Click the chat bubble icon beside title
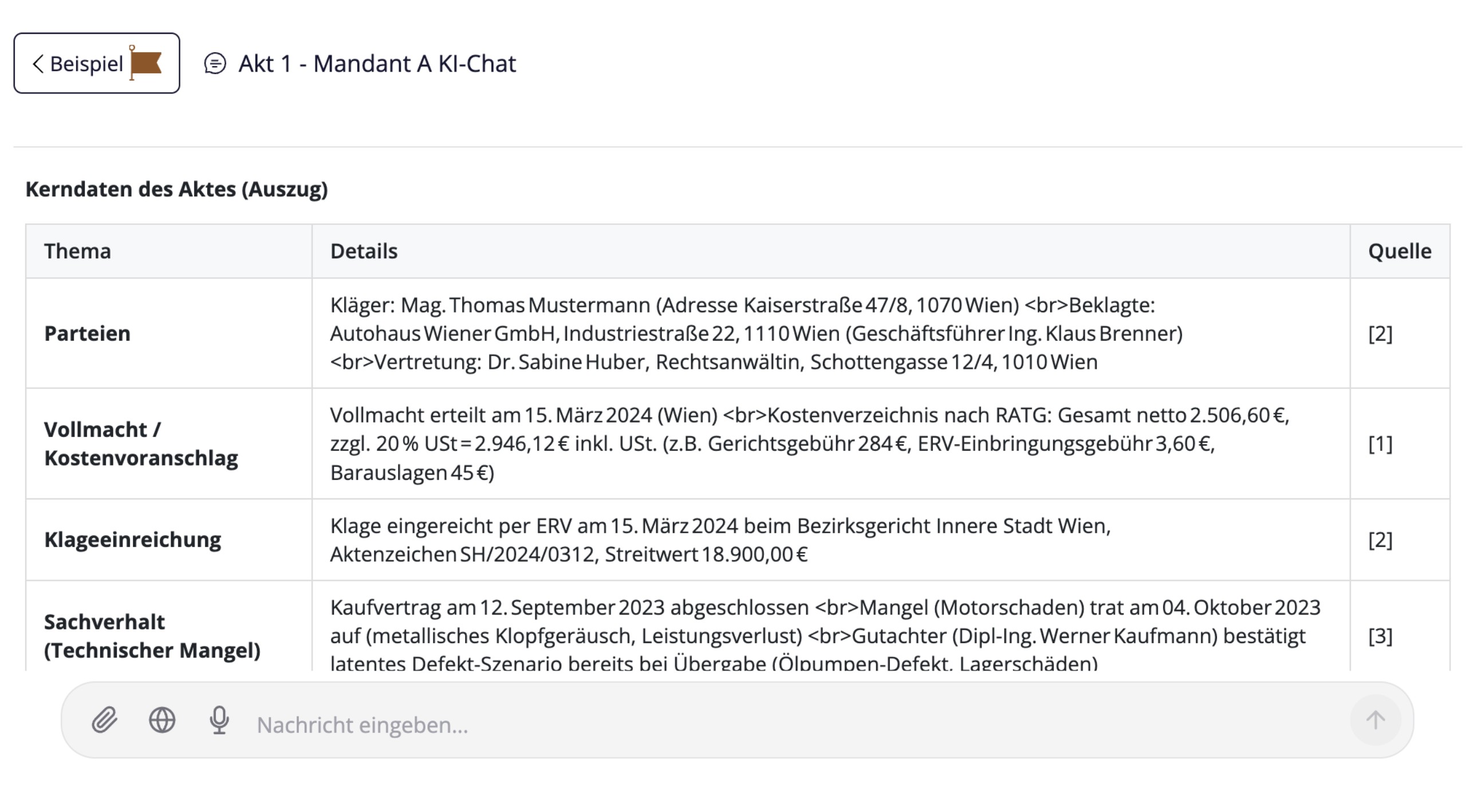The height and width of the screenshot is (812, 1466). pyautogui.click(x=215, y=64)
